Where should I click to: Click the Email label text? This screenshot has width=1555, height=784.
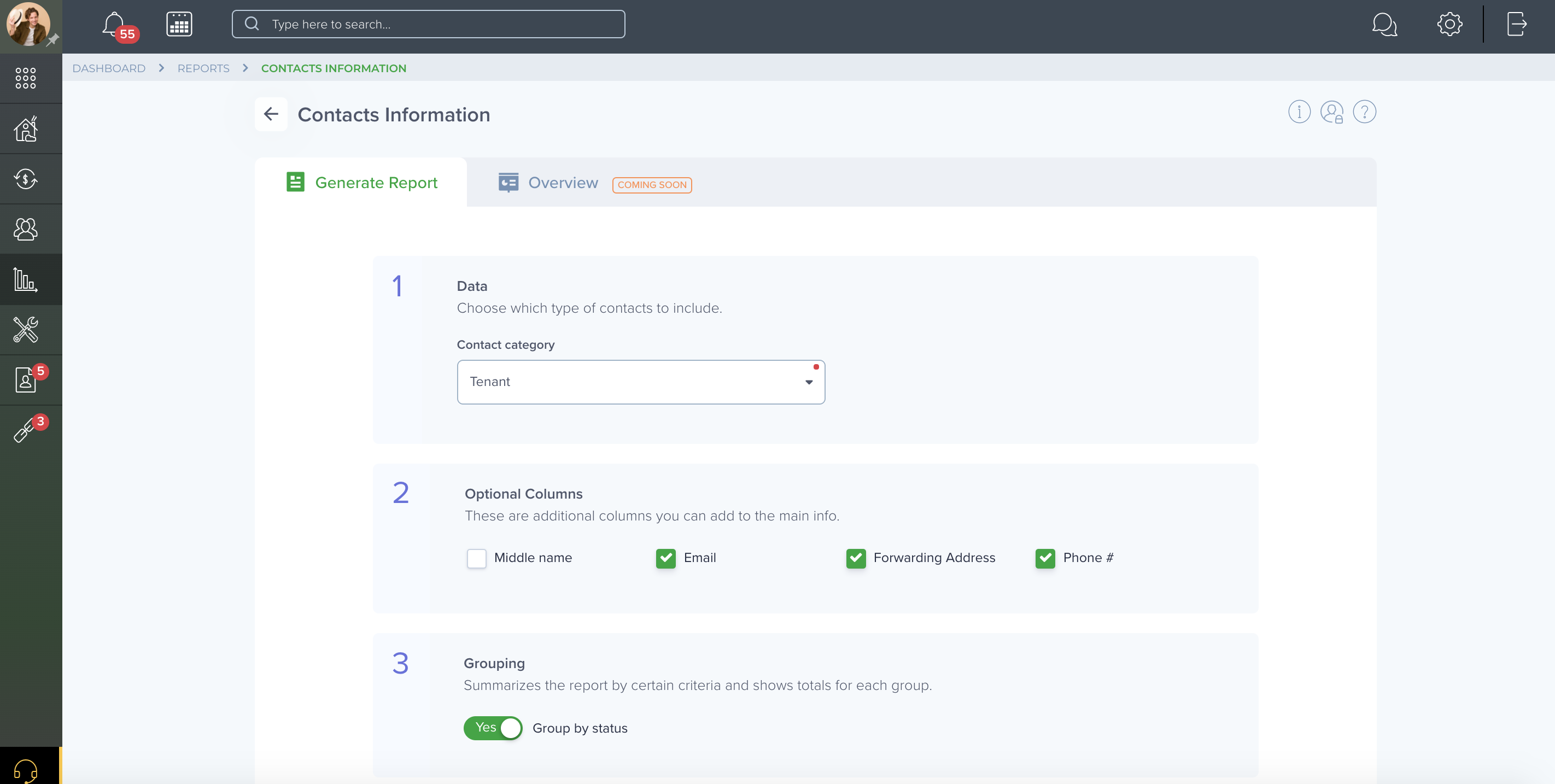[x=700, y=558]
